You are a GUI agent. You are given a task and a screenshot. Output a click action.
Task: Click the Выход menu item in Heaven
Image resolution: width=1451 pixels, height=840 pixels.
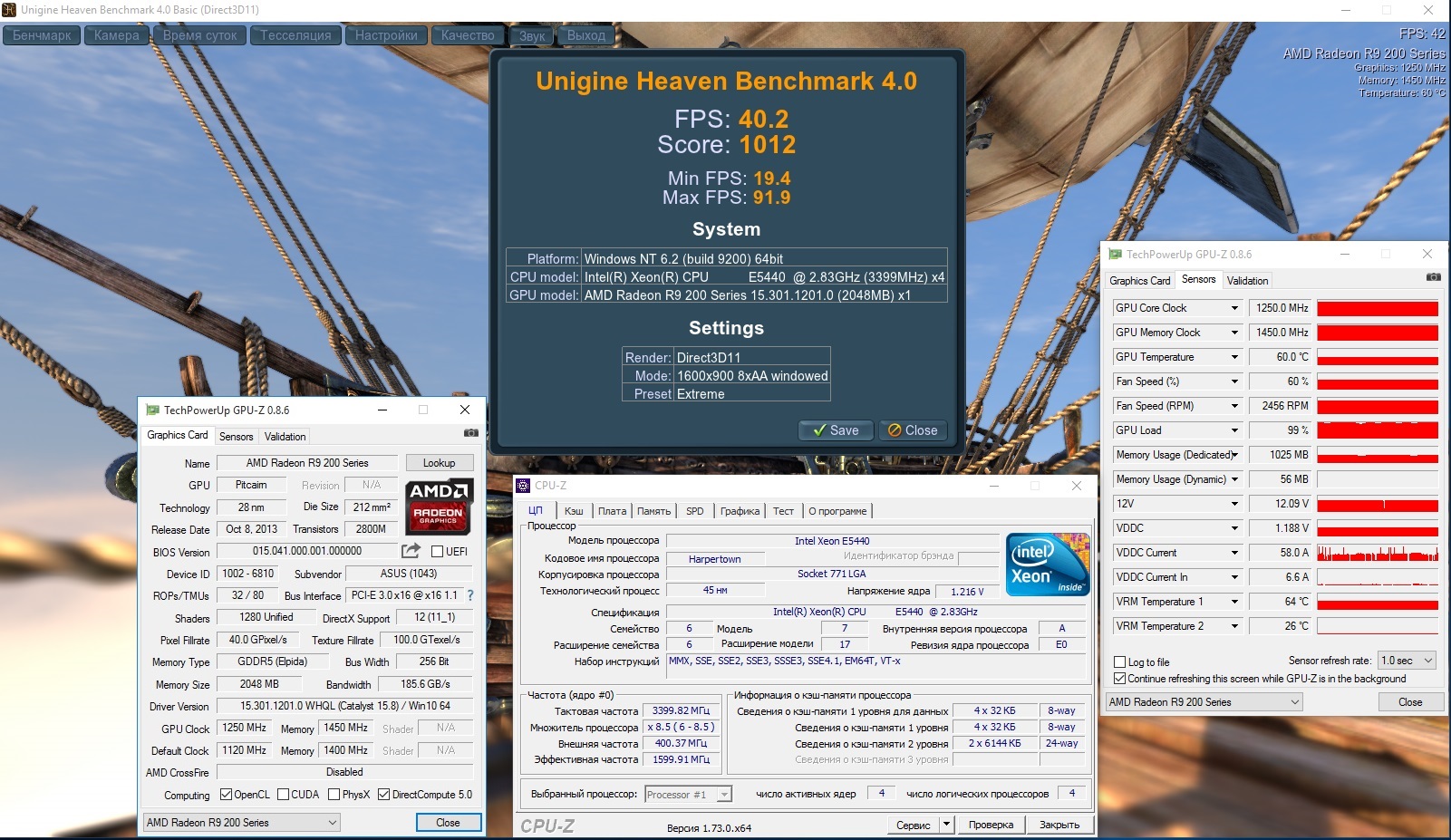pos(586,35)
